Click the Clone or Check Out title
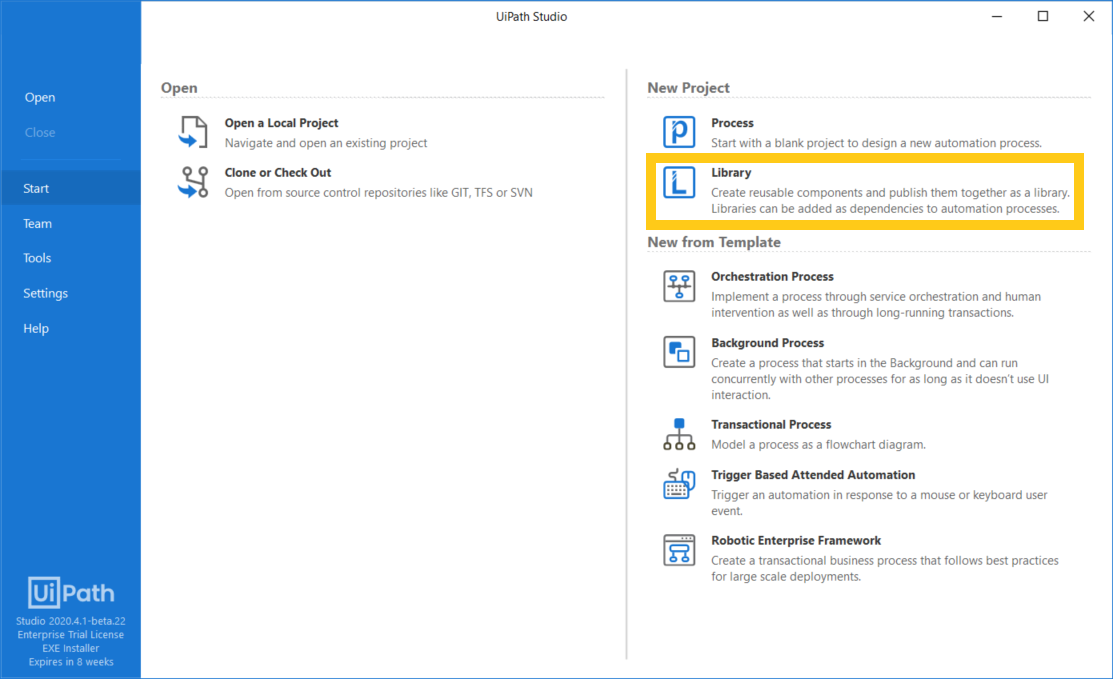The image size is (1113, 679). click(278, 172)
